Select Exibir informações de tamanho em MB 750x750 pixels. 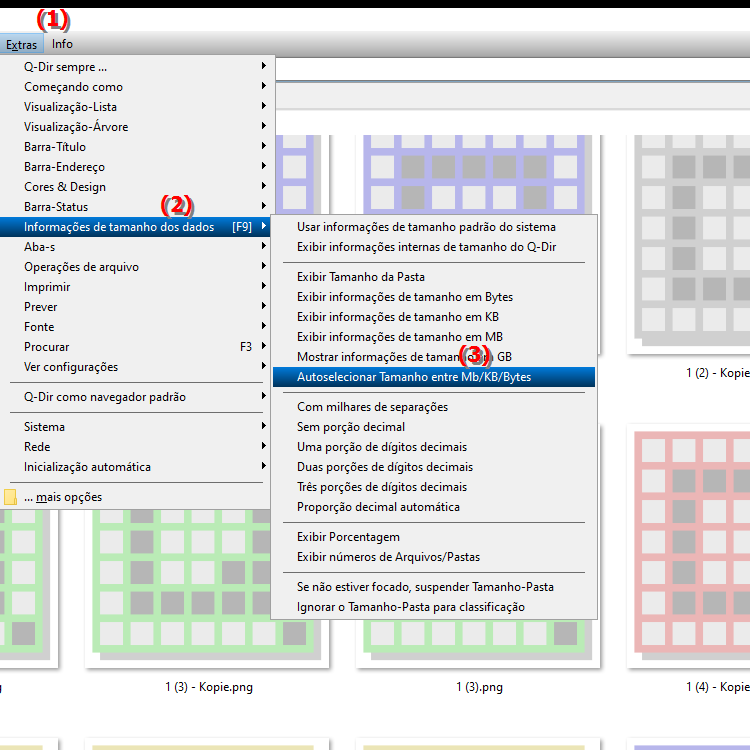click(x=434, y=337)
